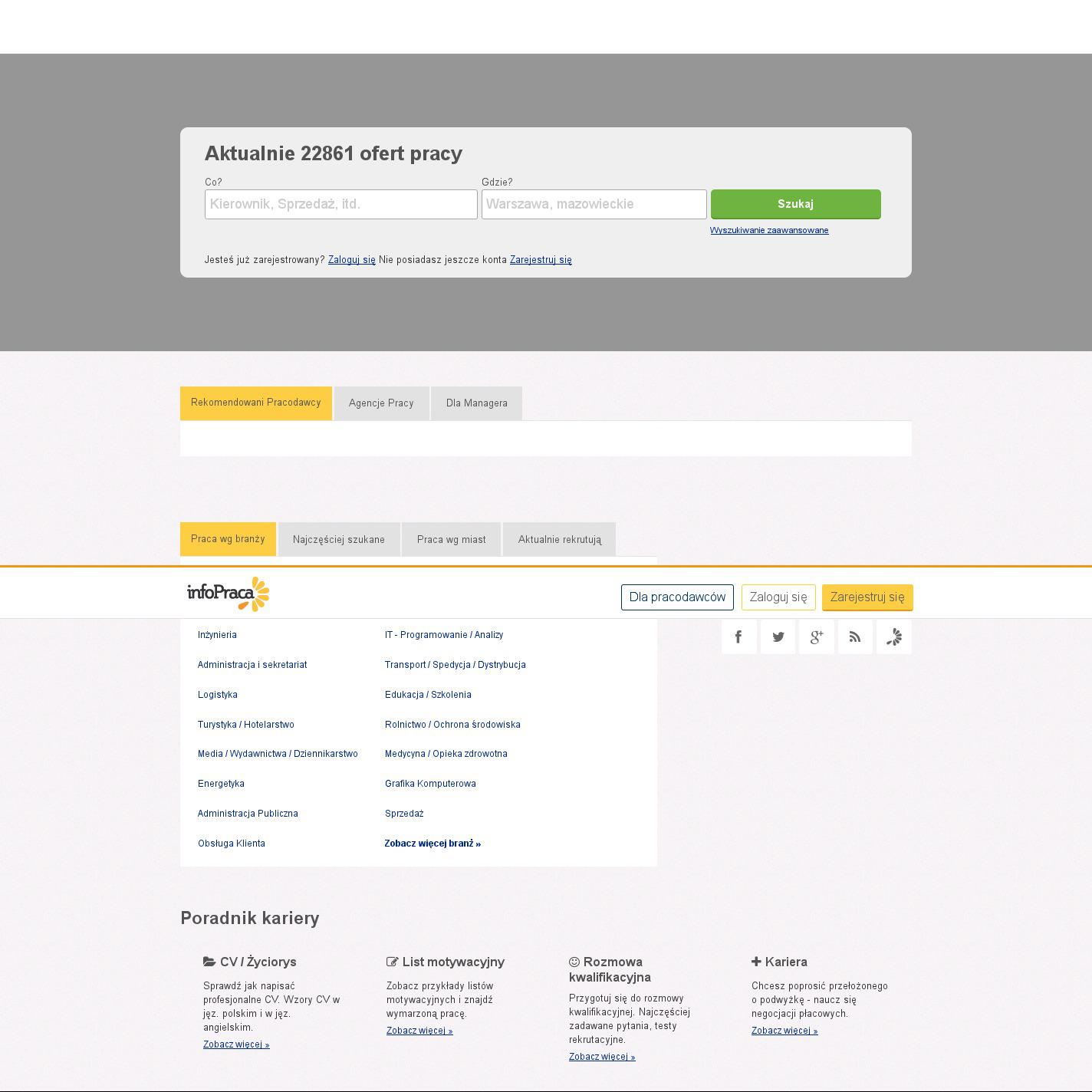Screen dimensions: 1092x1092
Task: Click the smiley icon beside Rozmowa kwalifikacyjna
Action: [574, 962]
